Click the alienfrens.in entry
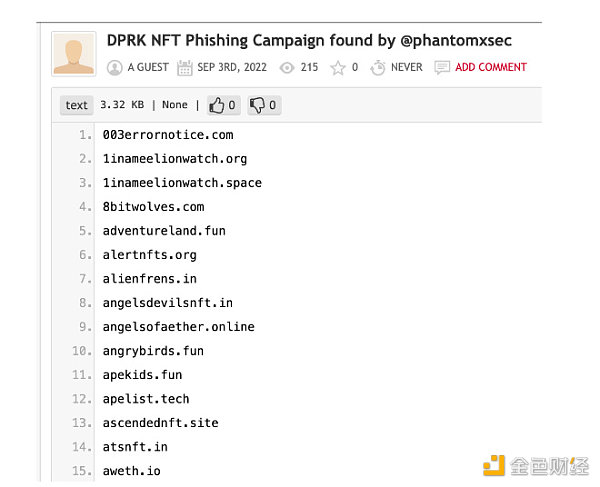This screenshot has width=600, height=487. pos(150,279)
